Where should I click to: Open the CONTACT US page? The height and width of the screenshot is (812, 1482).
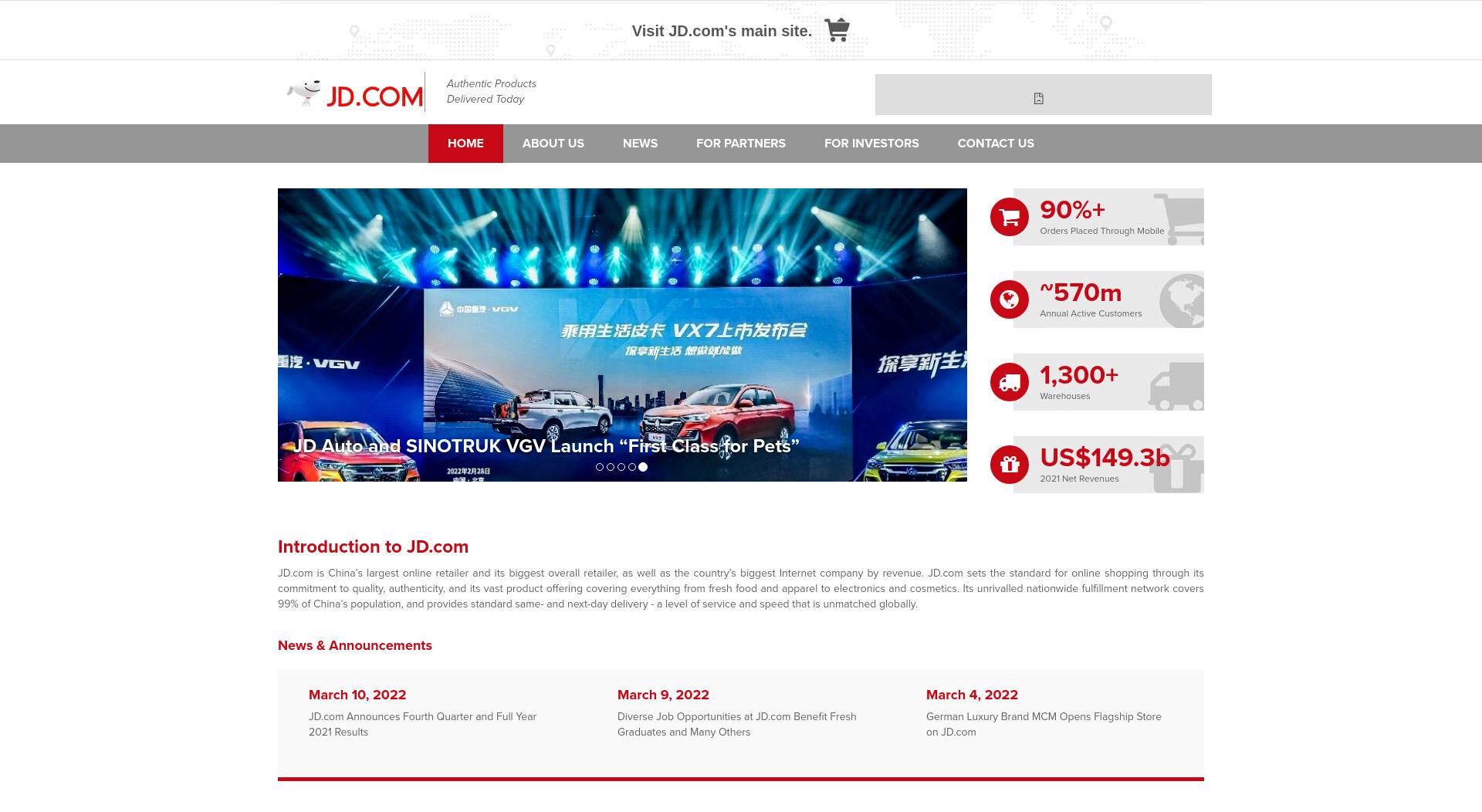[x=996, y=144]
